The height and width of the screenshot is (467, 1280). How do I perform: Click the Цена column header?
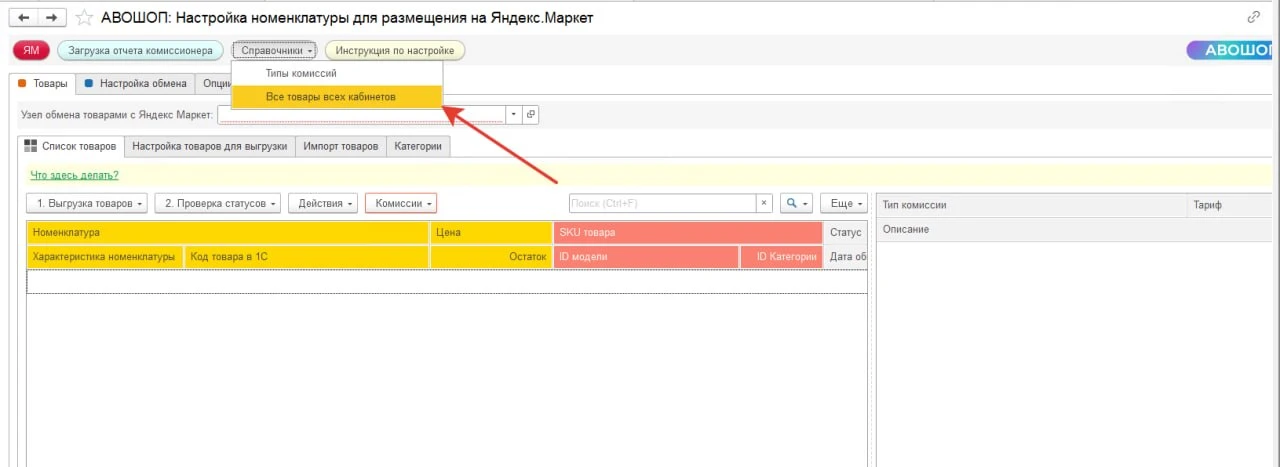[491, 232]
